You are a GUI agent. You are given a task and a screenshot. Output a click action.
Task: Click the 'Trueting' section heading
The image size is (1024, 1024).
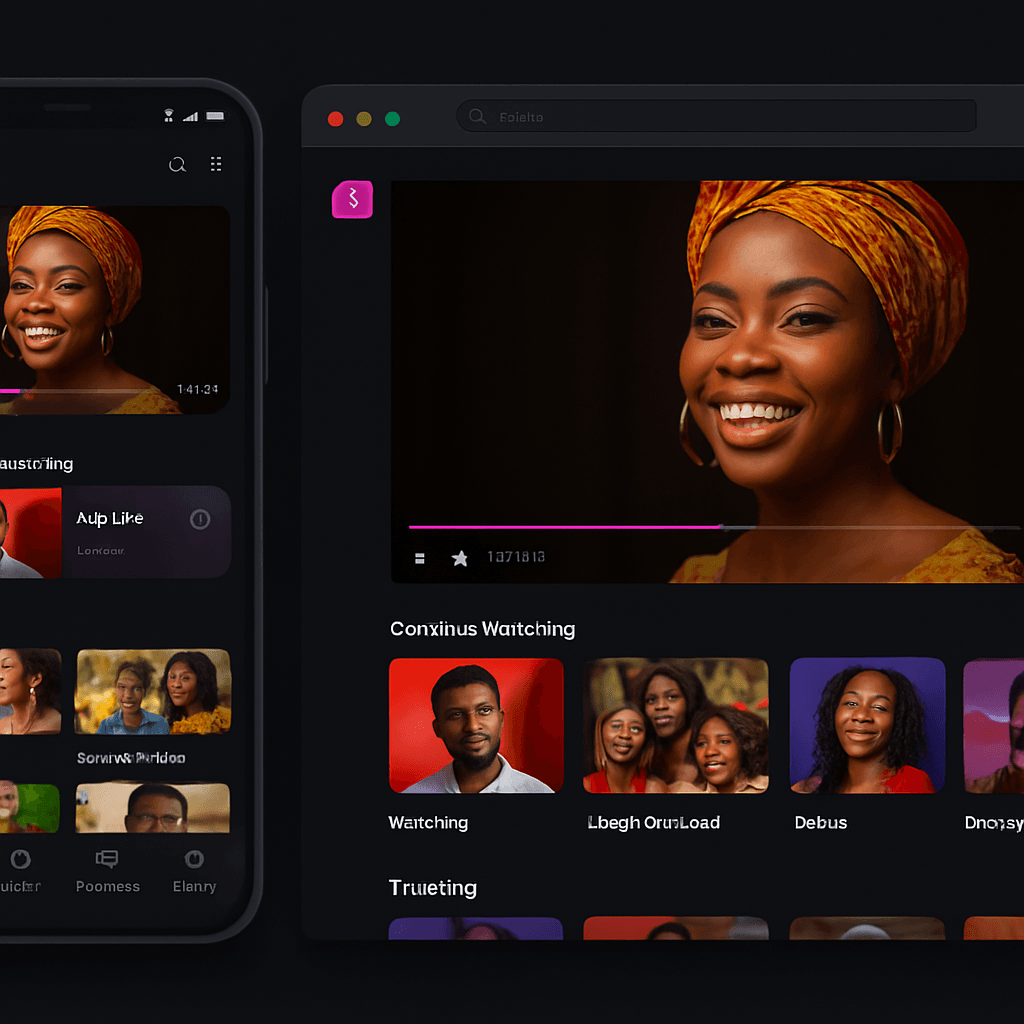point(432,888)
